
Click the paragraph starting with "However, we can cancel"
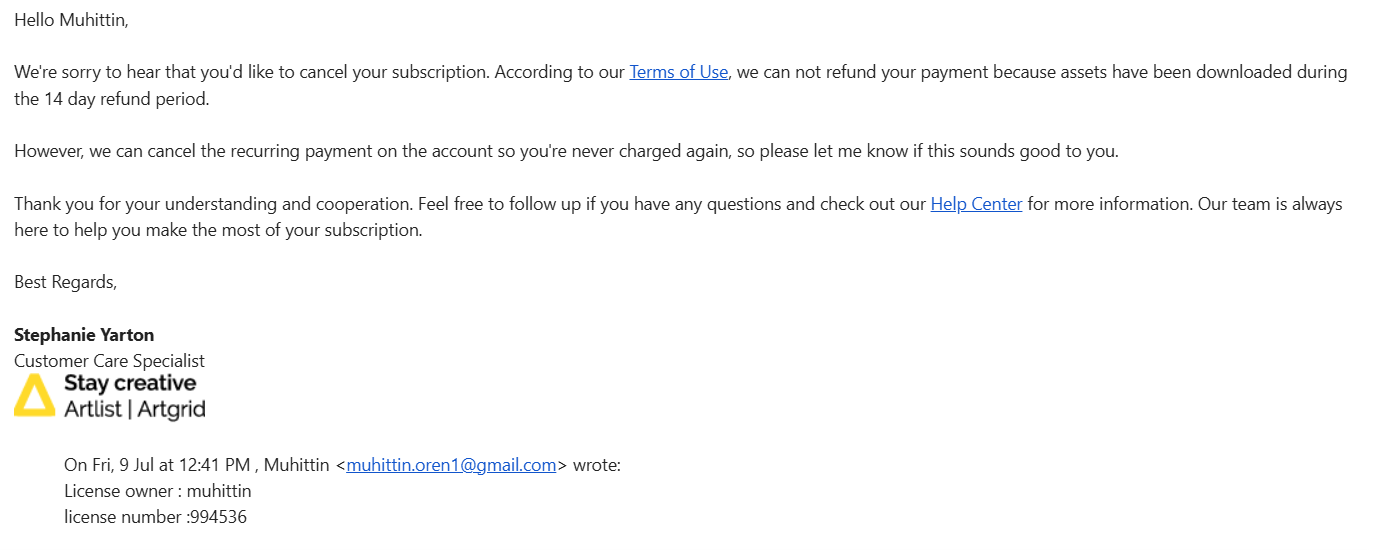[566, 152]
